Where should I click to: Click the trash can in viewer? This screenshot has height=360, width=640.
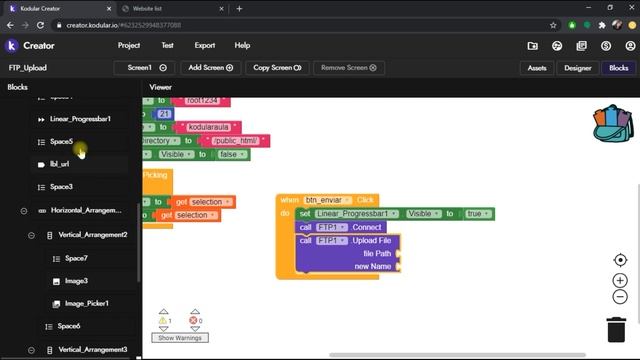point(616,329)
